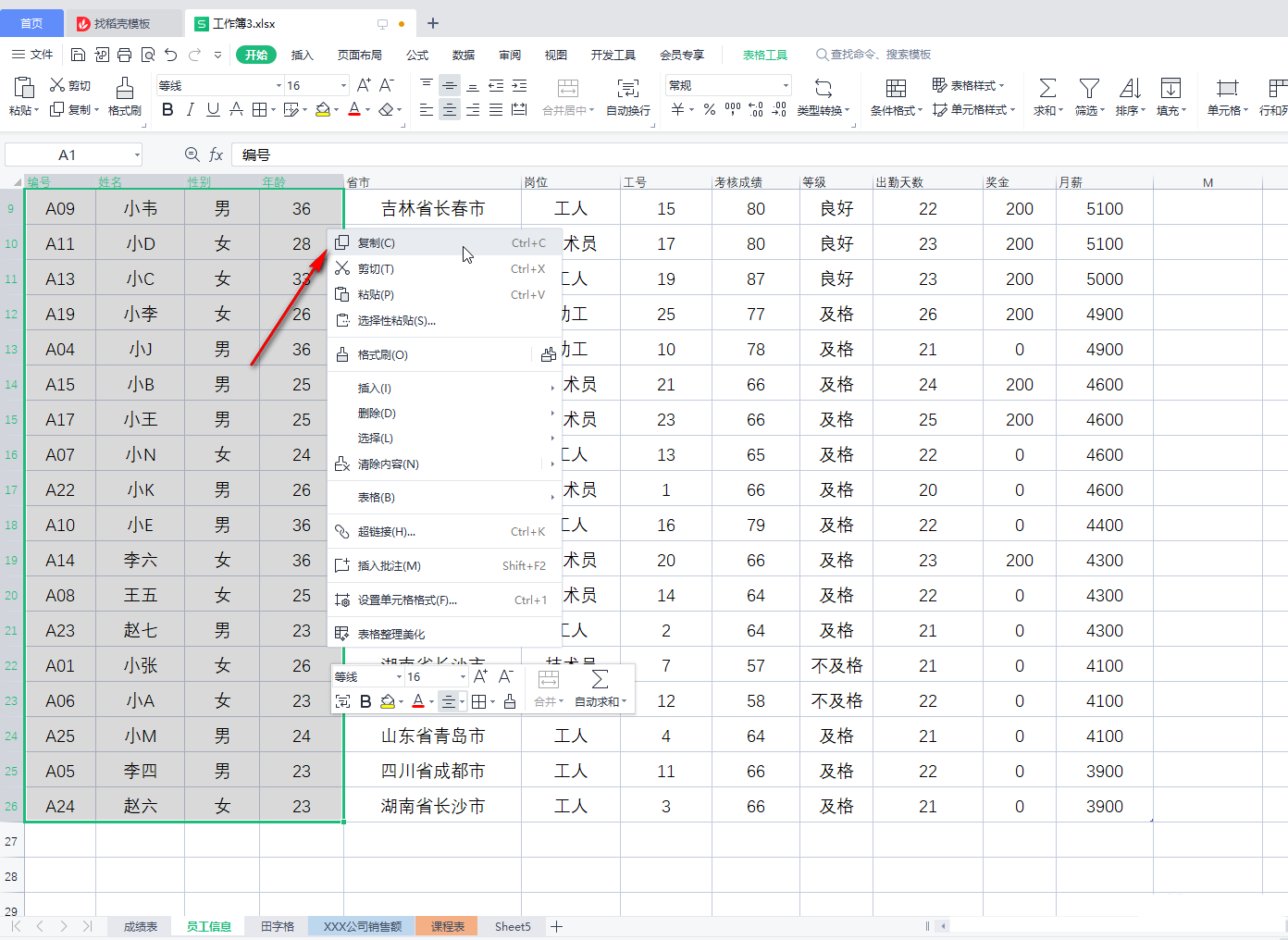
Task: Pick the red font color swatch
Action: coord(354,108)
